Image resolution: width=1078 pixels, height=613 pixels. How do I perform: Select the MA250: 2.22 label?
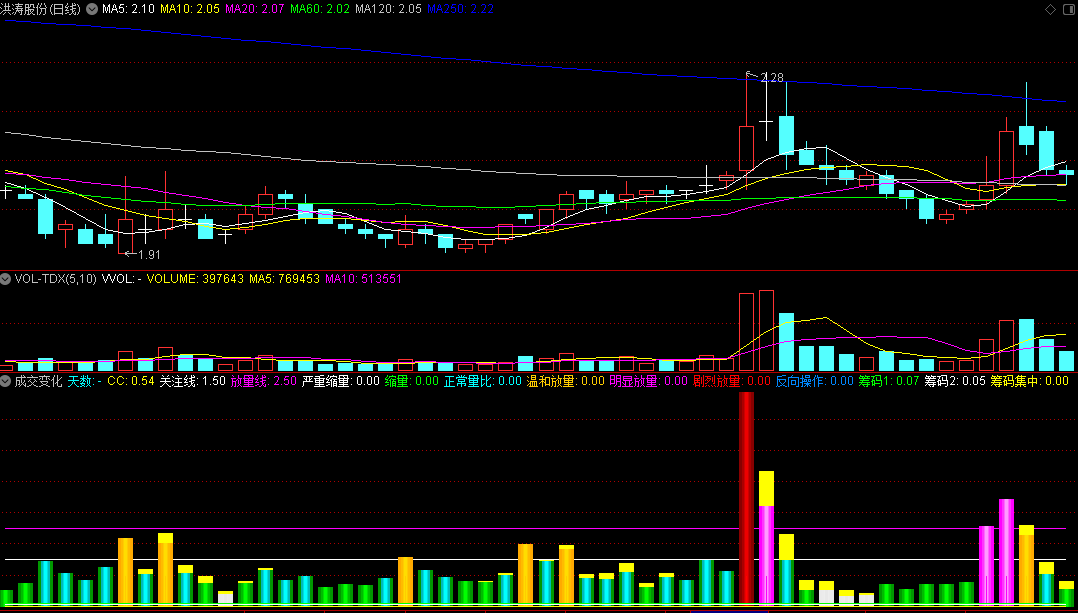(x=459, y=10)
